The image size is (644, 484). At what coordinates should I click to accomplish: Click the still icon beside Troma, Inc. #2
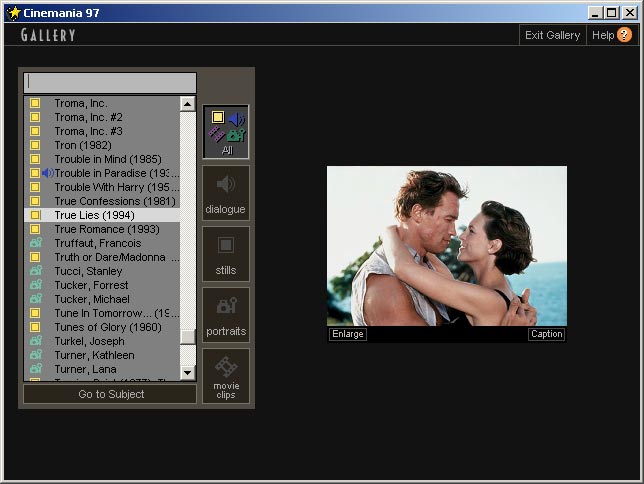click(x=35, y=117)
